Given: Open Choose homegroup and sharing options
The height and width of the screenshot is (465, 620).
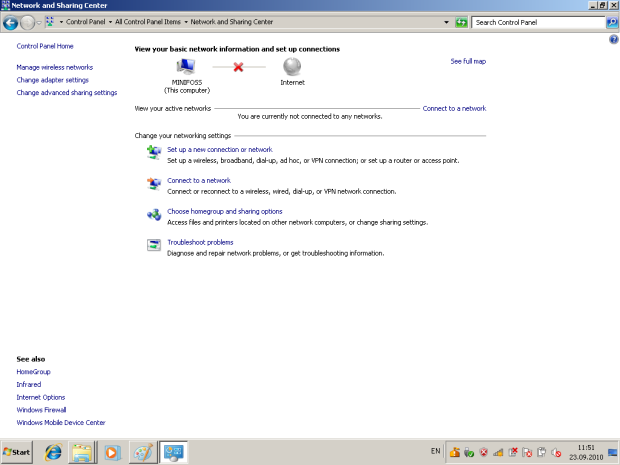Looking at the screenshot, I should (225, 212).
